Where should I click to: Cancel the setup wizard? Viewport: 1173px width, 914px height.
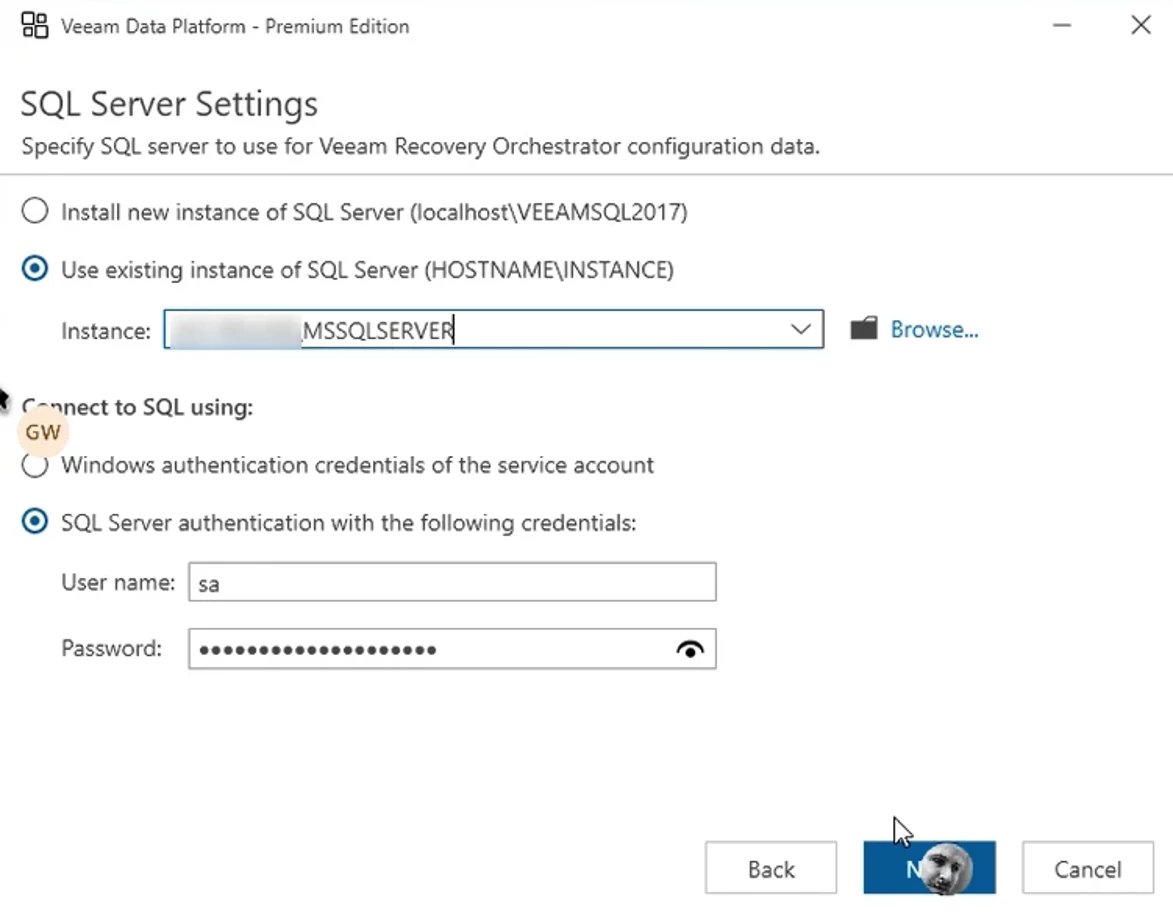[1088, 868]
